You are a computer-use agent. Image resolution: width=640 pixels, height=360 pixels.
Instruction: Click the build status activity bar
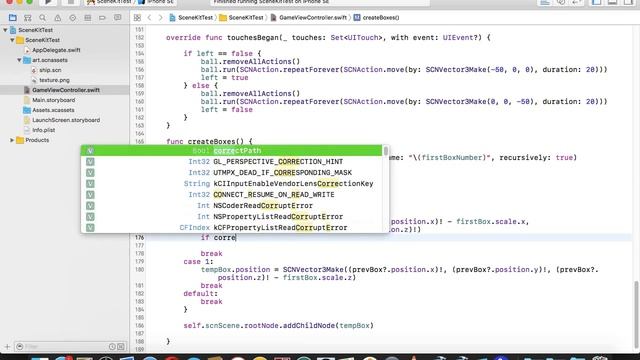(320, 2)
